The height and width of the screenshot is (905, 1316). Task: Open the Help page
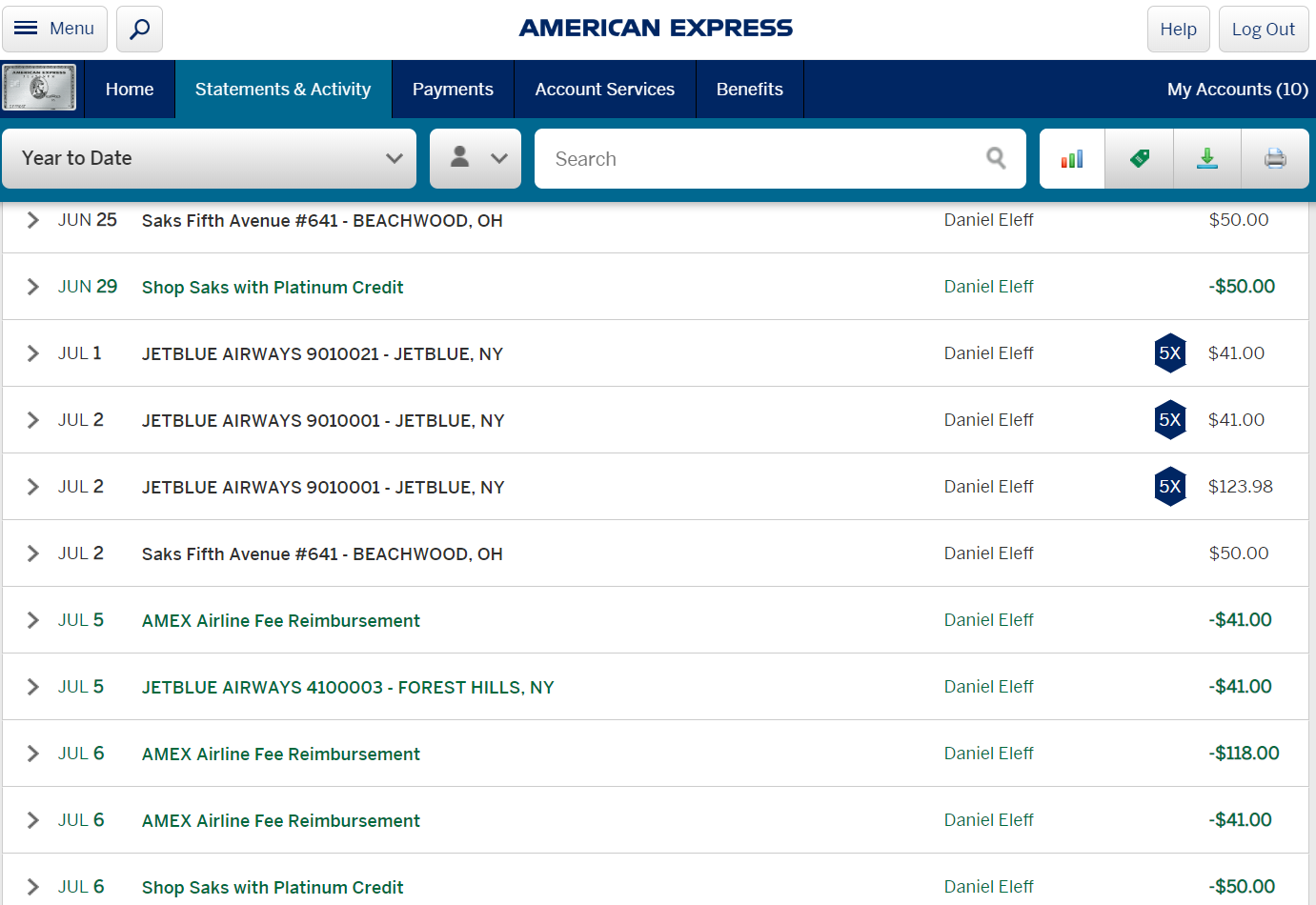click(1178, 29)
